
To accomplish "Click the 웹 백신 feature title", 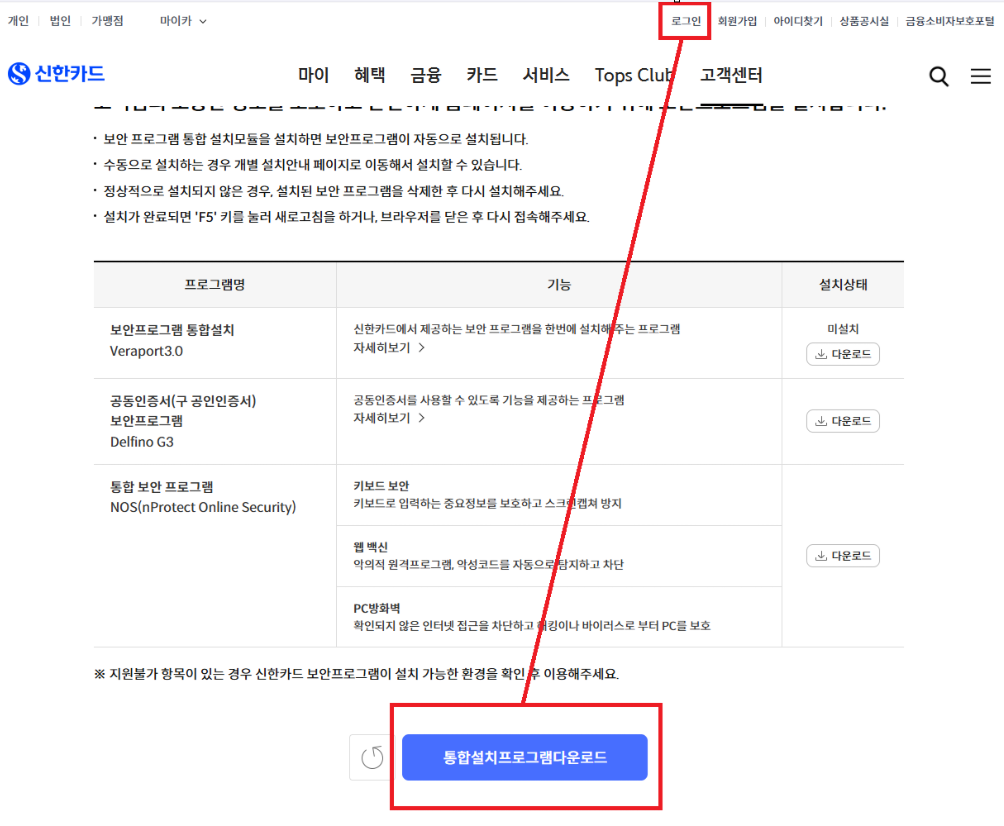I will pyautogui.click(x=370, y=547).
